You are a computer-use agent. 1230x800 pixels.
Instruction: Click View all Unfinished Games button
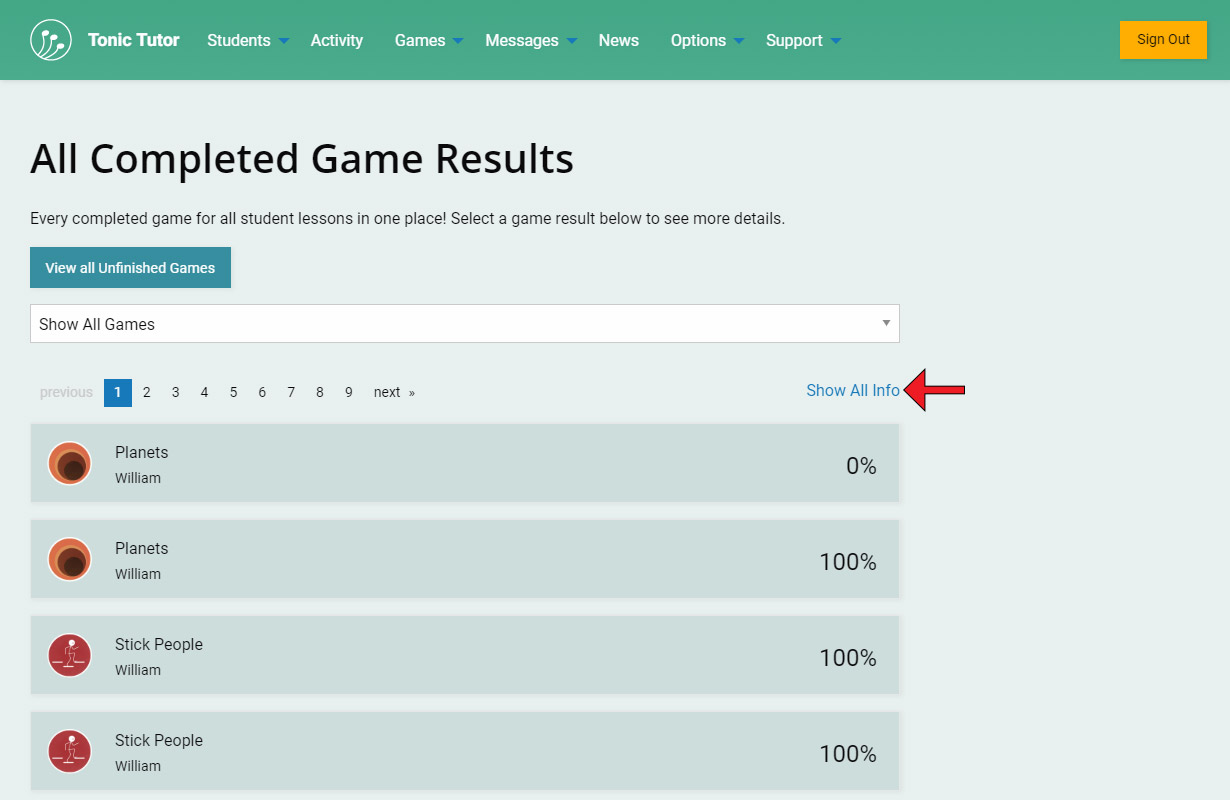tap(130, 268)
